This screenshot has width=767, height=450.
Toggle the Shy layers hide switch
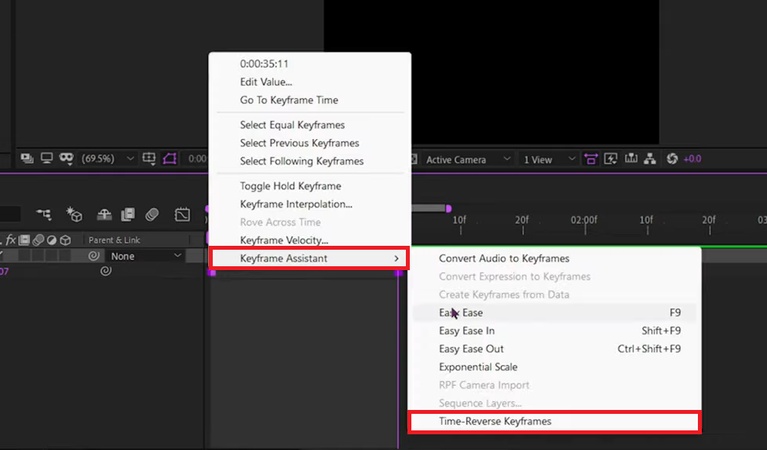point(104,214)
